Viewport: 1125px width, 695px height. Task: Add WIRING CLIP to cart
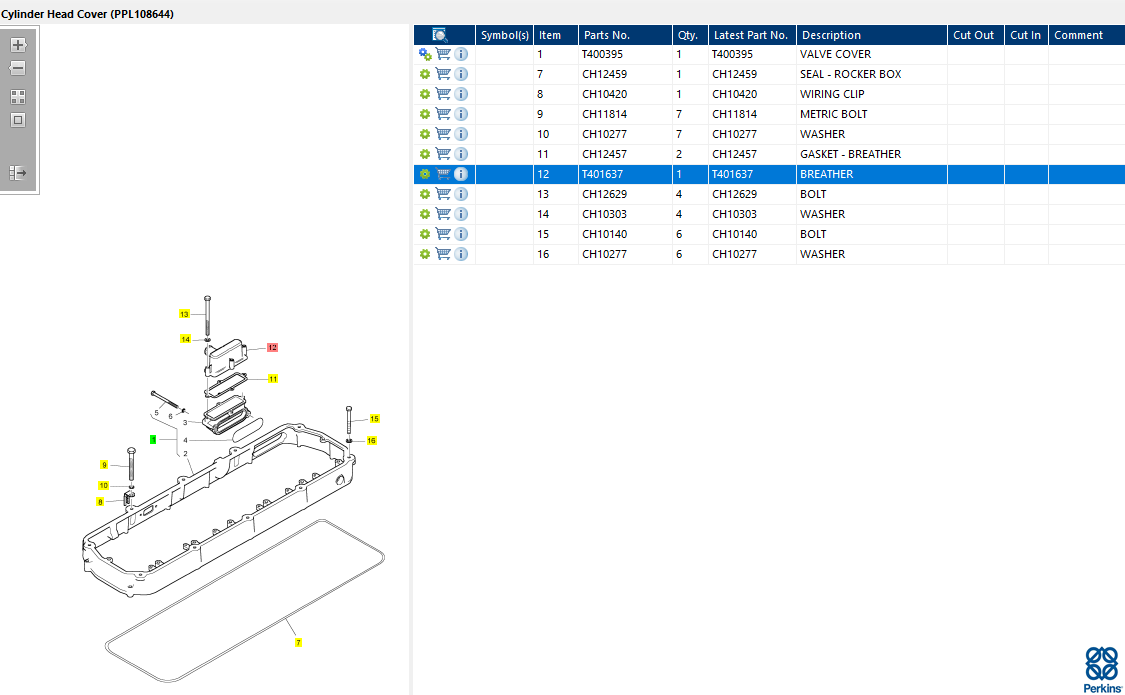click(443, 94)
